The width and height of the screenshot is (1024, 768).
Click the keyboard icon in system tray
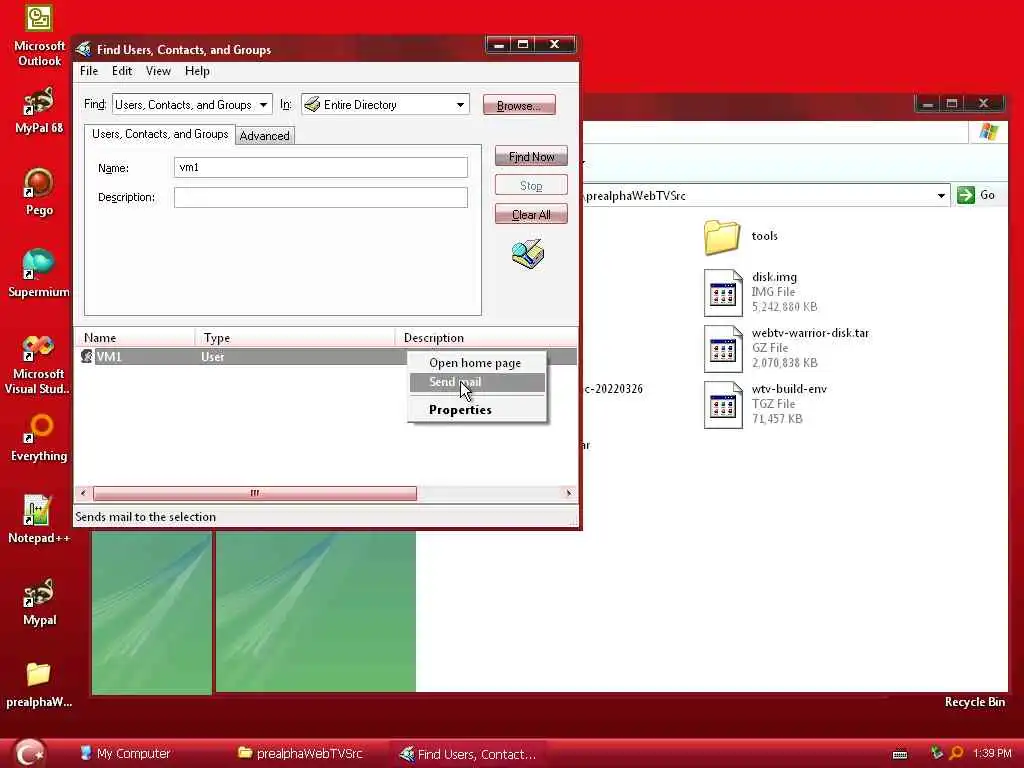click(x=900, y=755)
